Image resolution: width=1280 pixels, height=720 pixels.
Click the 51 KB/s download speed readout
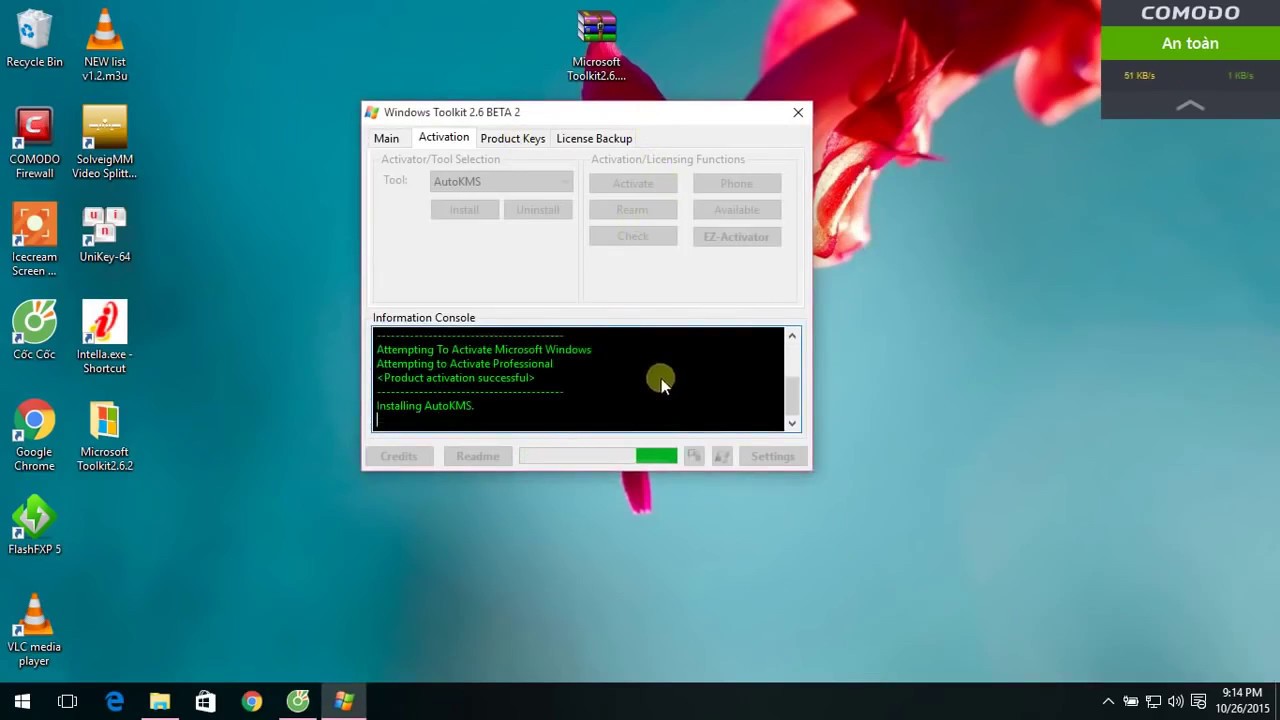(x=1139, y=76)
